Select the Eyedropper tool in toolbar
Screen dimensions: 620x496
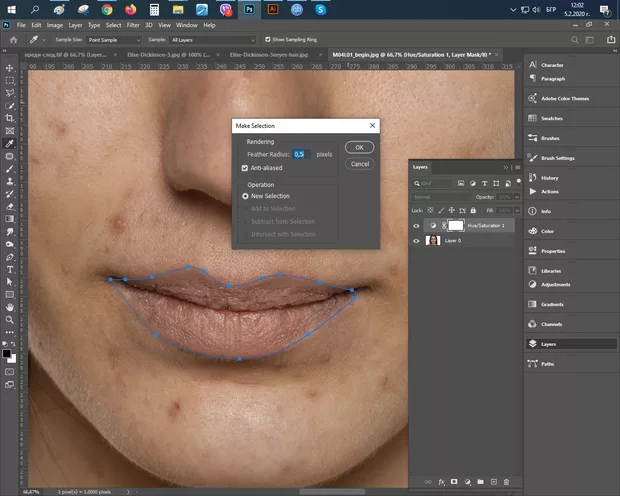point(9,143)
